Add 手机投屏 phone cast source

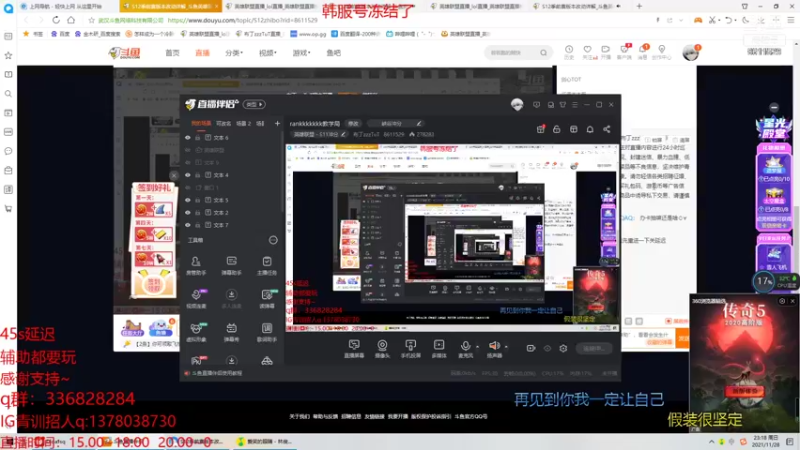coord(410,349)
